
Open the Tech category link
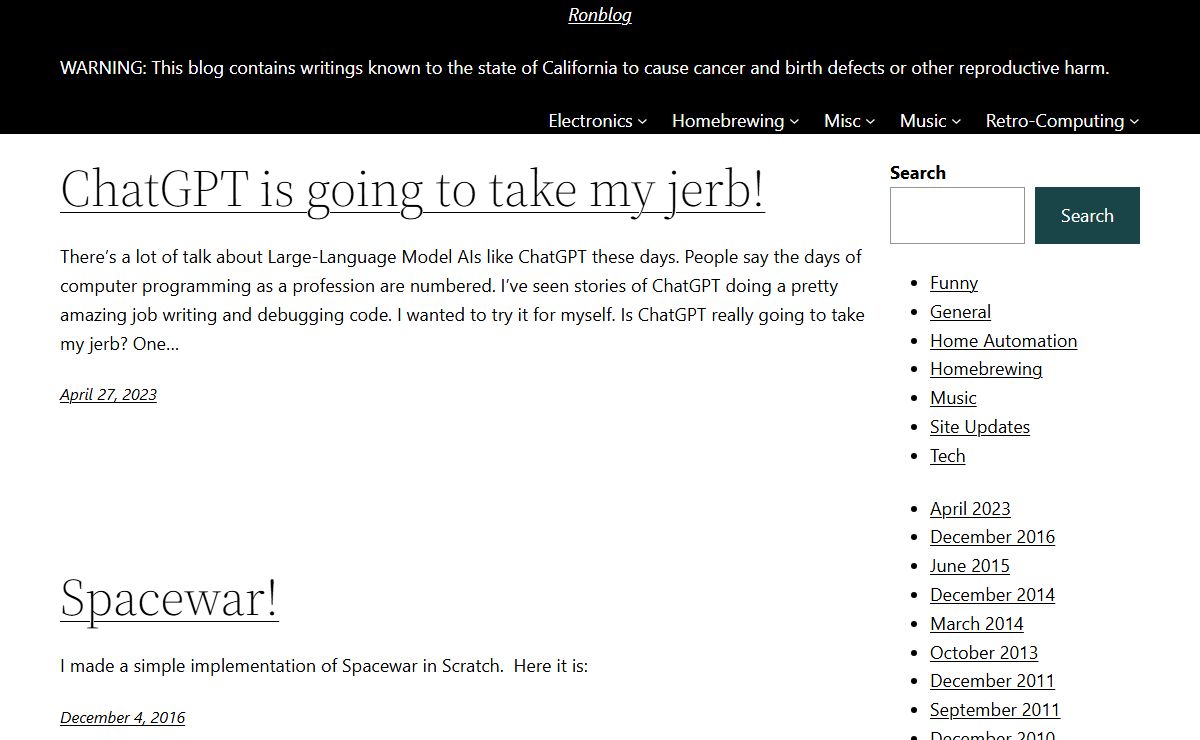tap(948, 456)
